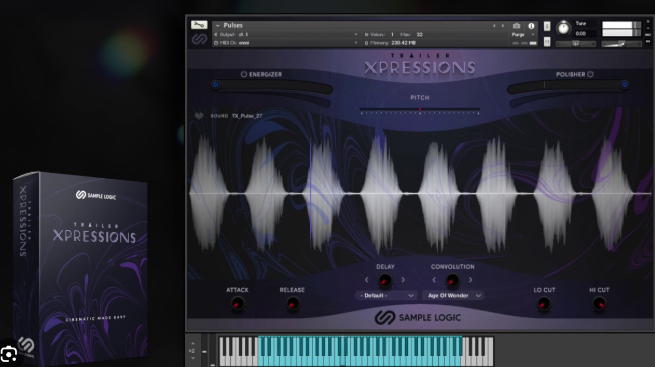The width and height of the screenshot is (655, 367).
Task: Click the Tune value 0.00 field
Action: pyautogui.click(x=581, y=33)
